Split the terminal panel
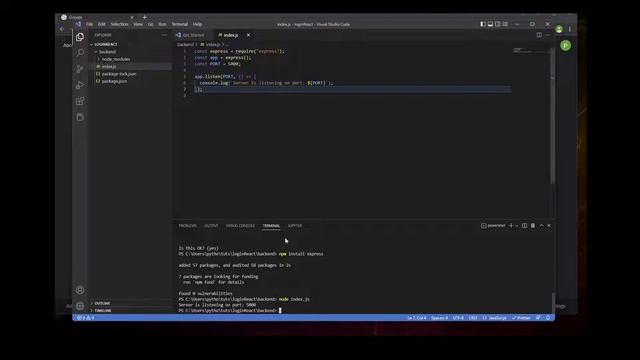This screenshot has width=640, height=360. (524, 226)
